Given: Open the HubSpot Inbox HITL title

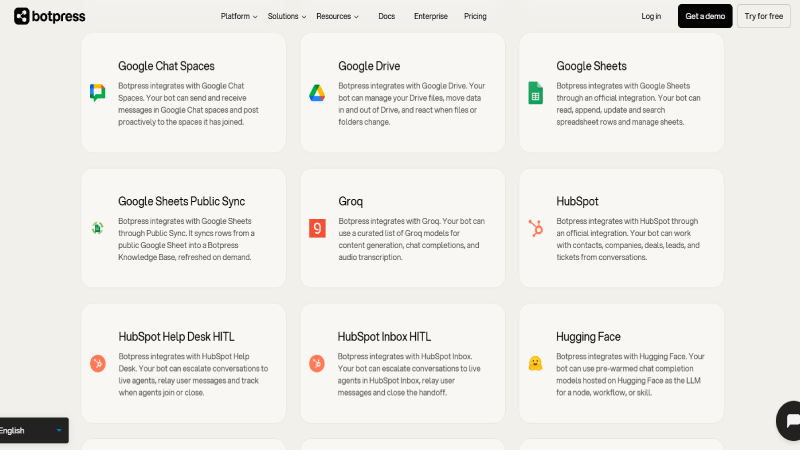Looking at the screenshot, I should (384, 337).
